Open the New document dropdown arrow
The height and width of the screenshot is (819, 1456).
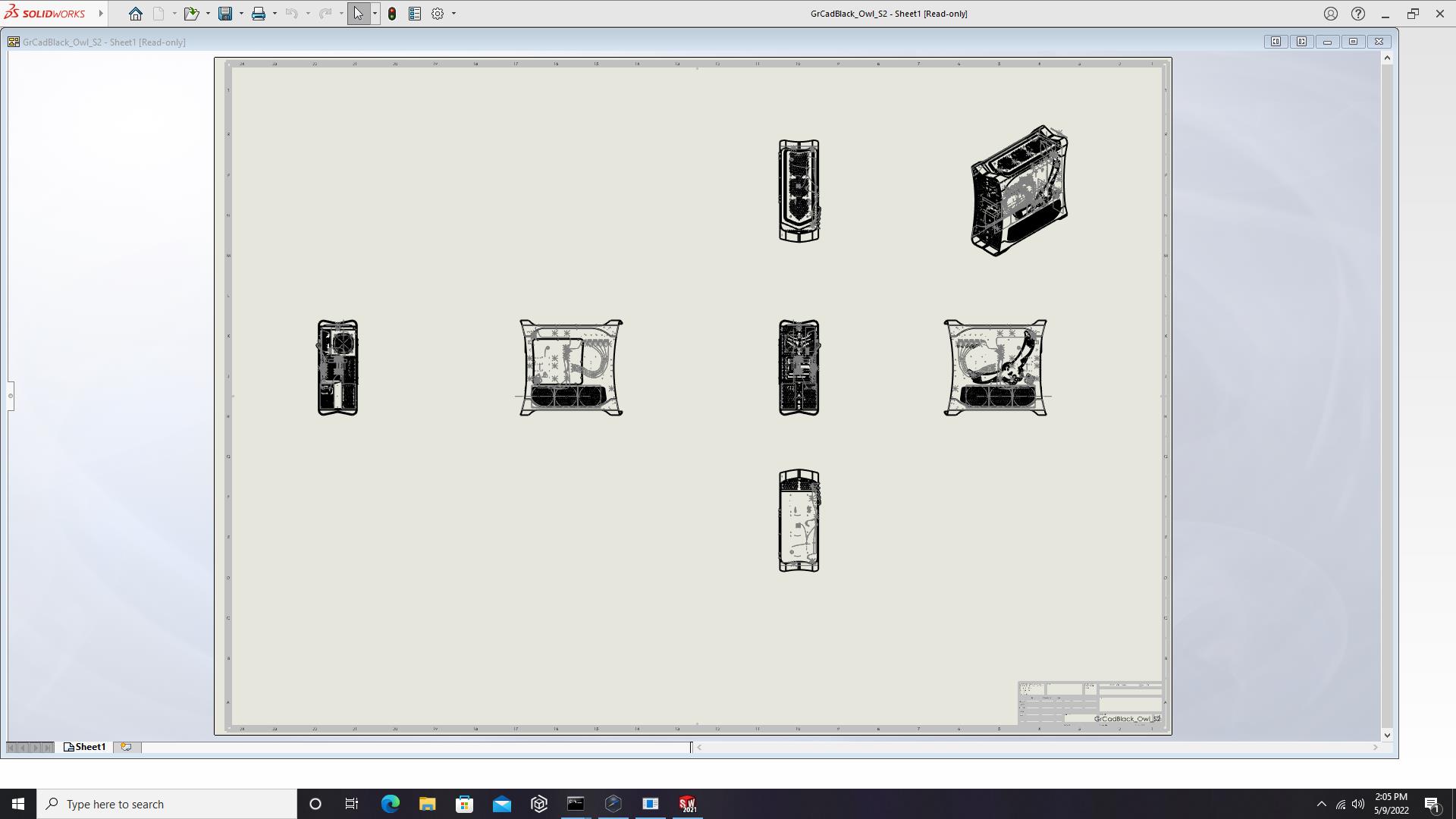click(x=174, y=14)
